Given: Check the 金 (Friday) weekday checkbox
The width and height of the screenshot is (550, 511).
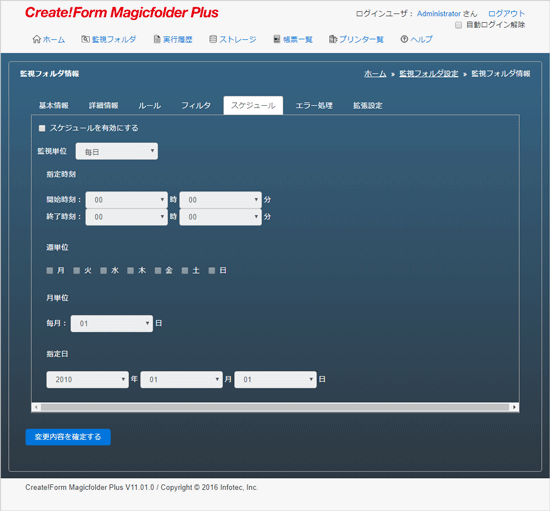Looking at the screenshot, I should 158,270.
